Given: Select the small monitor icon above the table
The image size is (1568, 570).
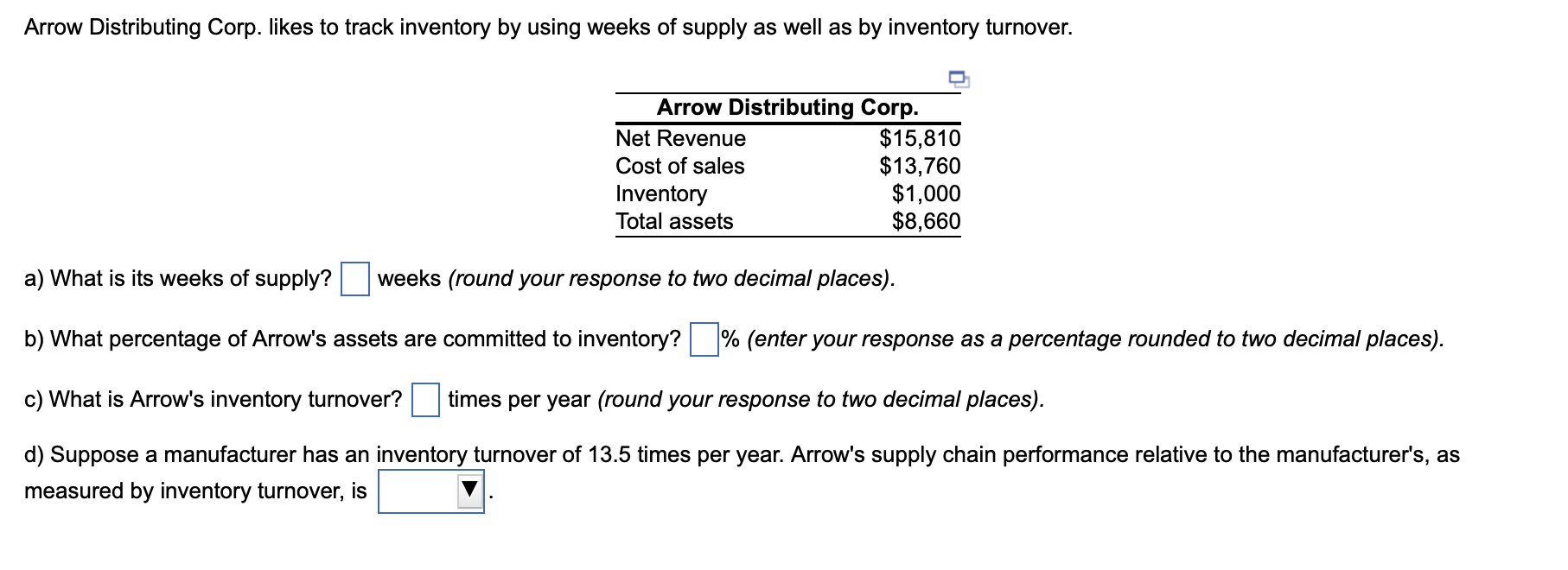Looking at the screenshot, I should pyautogui.click(x=959, y=79).
